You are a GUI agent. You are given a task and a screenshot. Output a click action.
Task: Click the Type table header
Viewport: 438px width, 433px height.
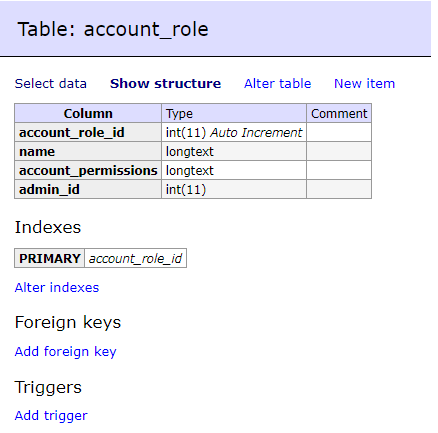coord(234,114)
